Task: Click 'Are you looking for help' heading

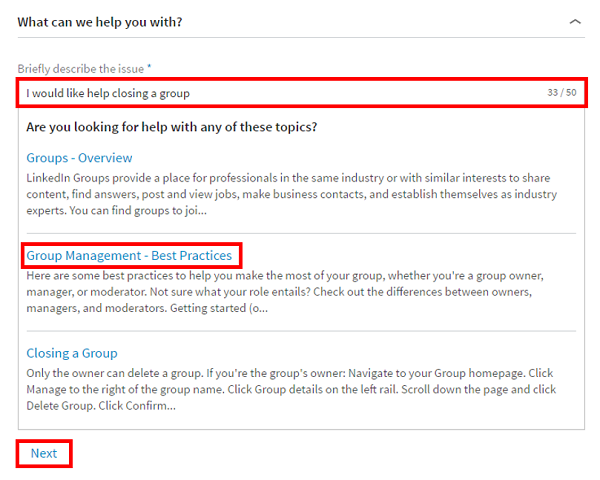Action: (x=172, y=127)
